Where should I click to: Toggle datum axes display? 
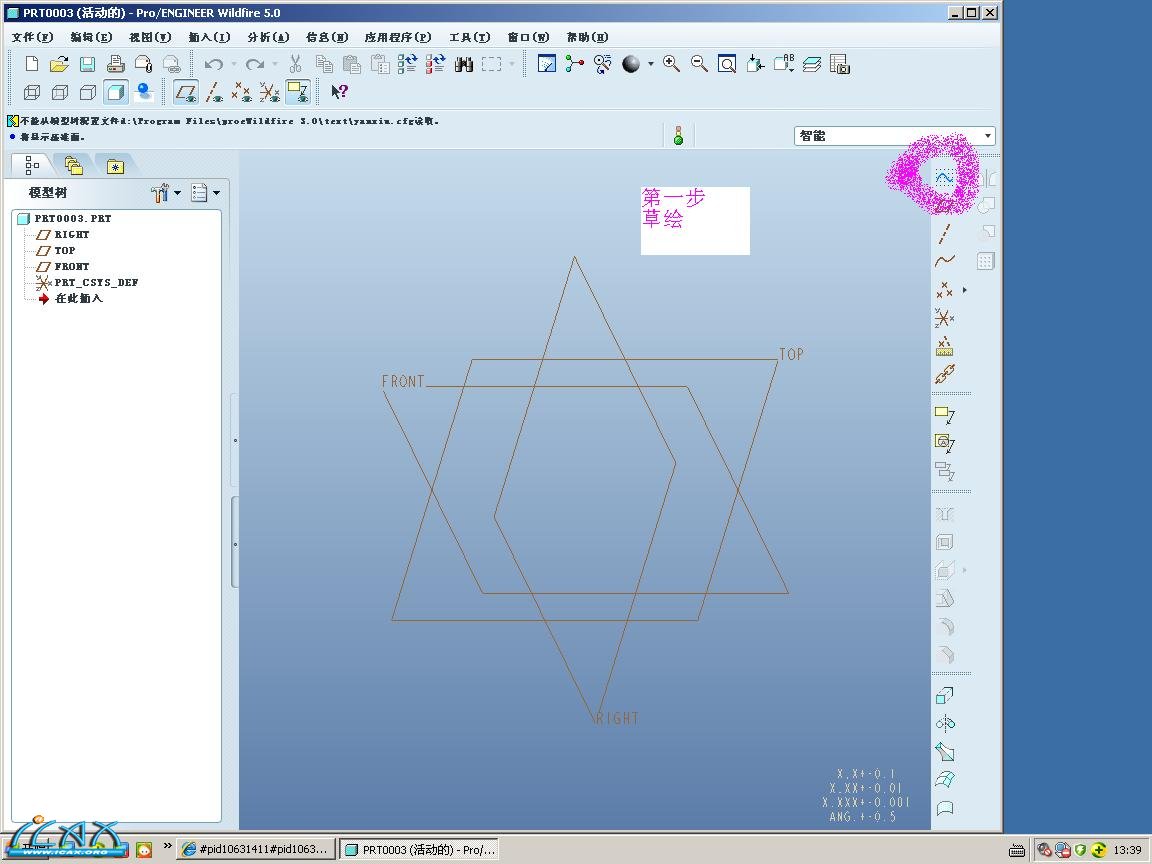214,92
